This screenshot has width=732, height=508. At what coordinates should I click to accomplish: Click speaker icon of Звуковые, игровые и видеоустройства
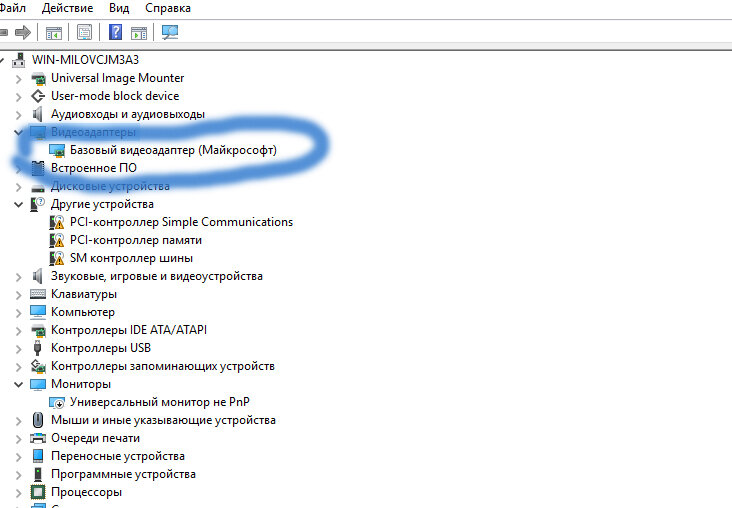coord(37,276)
